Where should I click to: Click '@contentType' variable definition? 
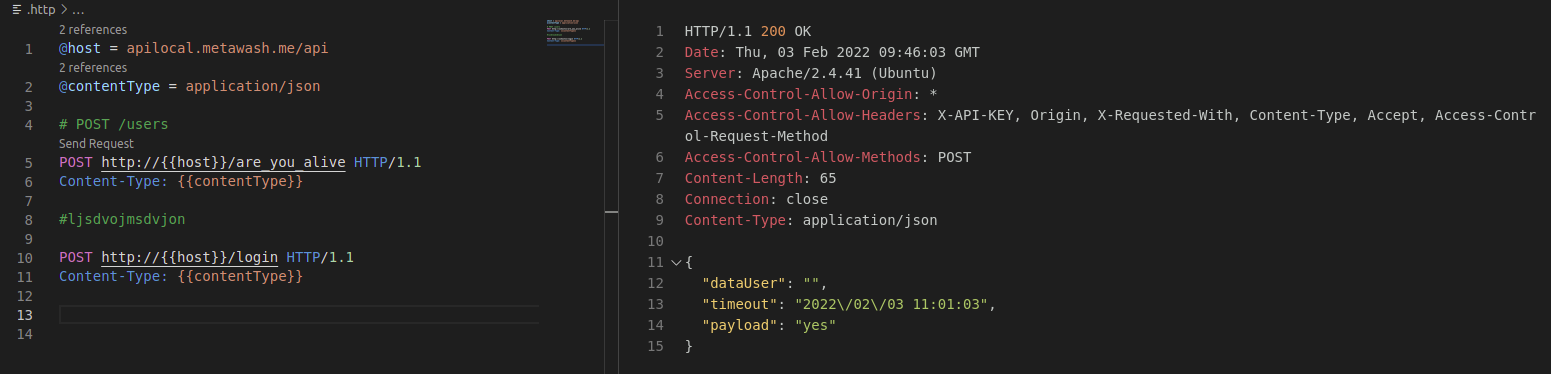click(109, 87)
